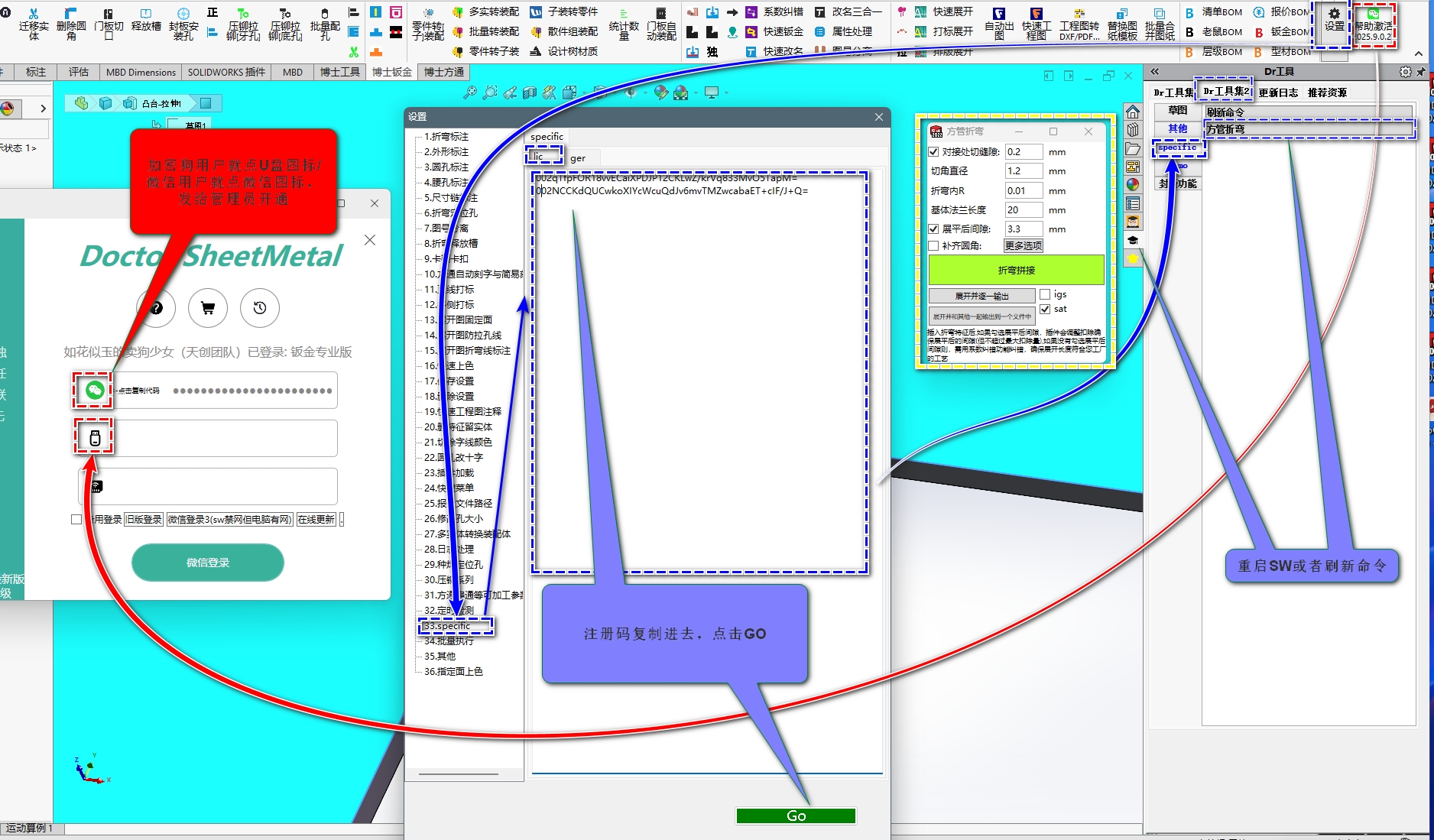The height and width of the screenshot is (840, 1434).
Task: Open the 更新日志 tab
Action: click(1278, 92)
